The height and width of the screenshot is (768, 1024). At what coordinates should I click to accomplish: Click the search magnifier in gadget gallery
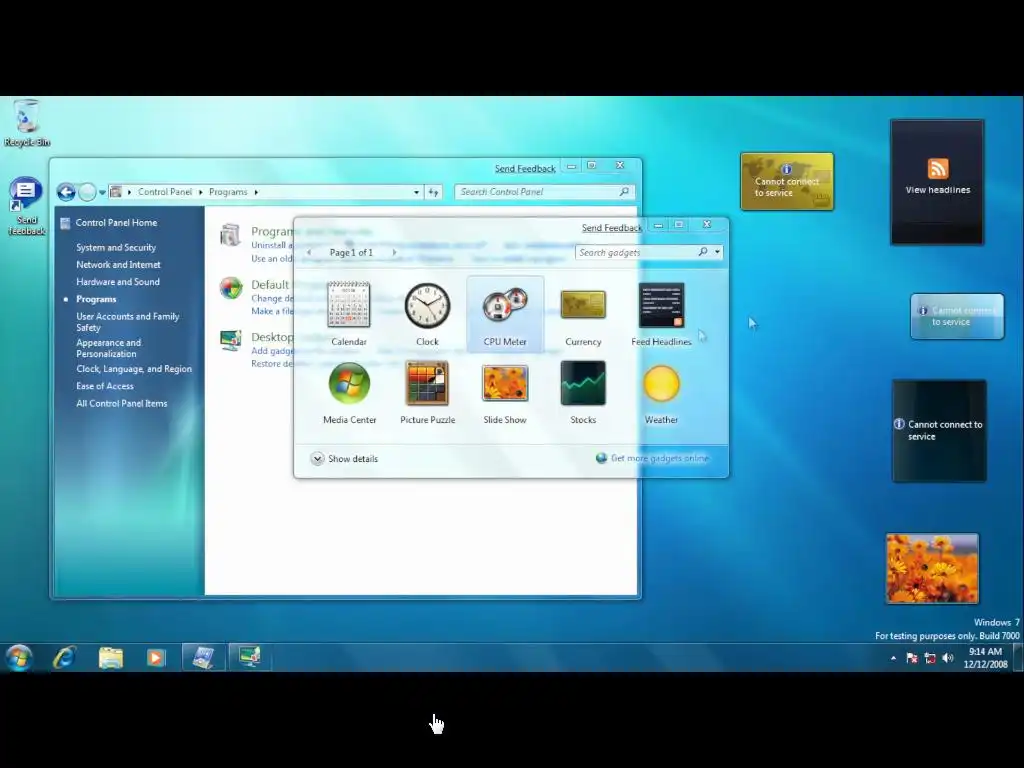coord(703,252)
